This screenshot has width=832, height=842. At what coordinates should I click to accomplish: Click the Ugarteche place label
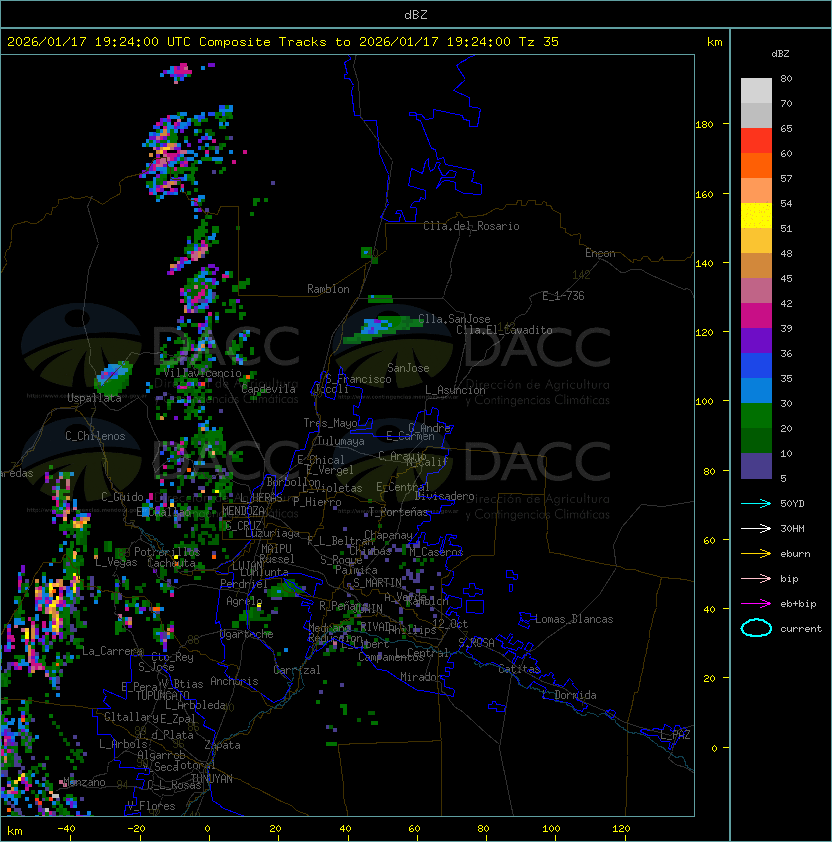click(x=247, y=634)
